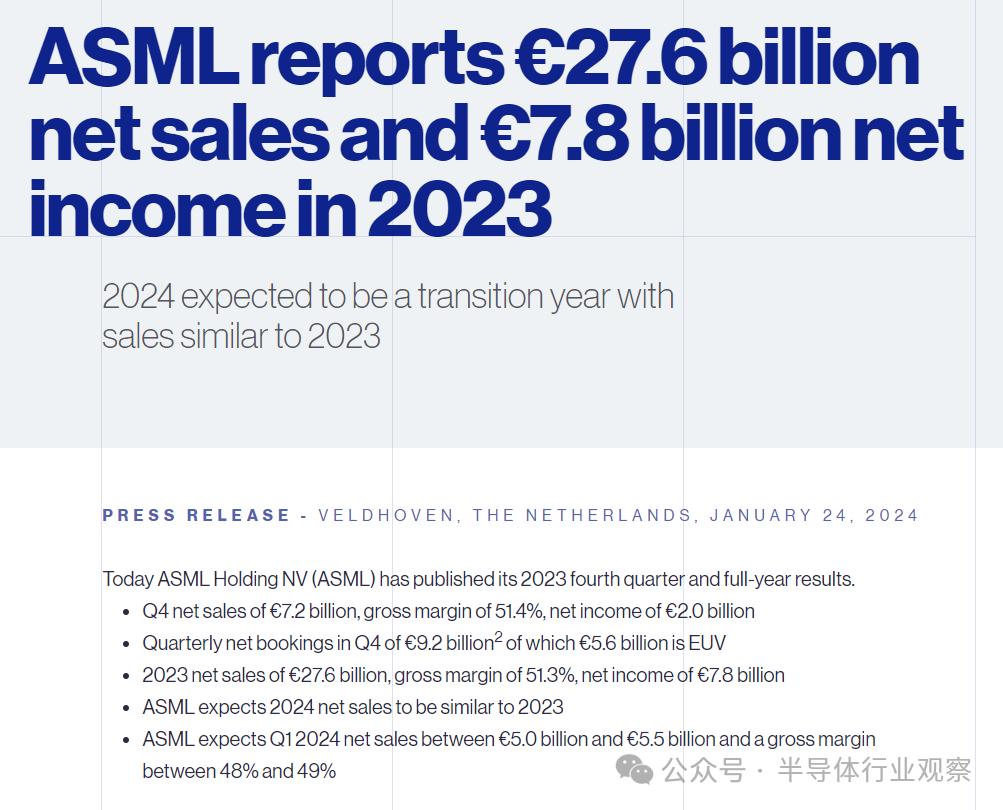Click the ASML reports headline title
Image resolution: width=1003 pixels, height=810 pixels.
[x=496, y=132]
